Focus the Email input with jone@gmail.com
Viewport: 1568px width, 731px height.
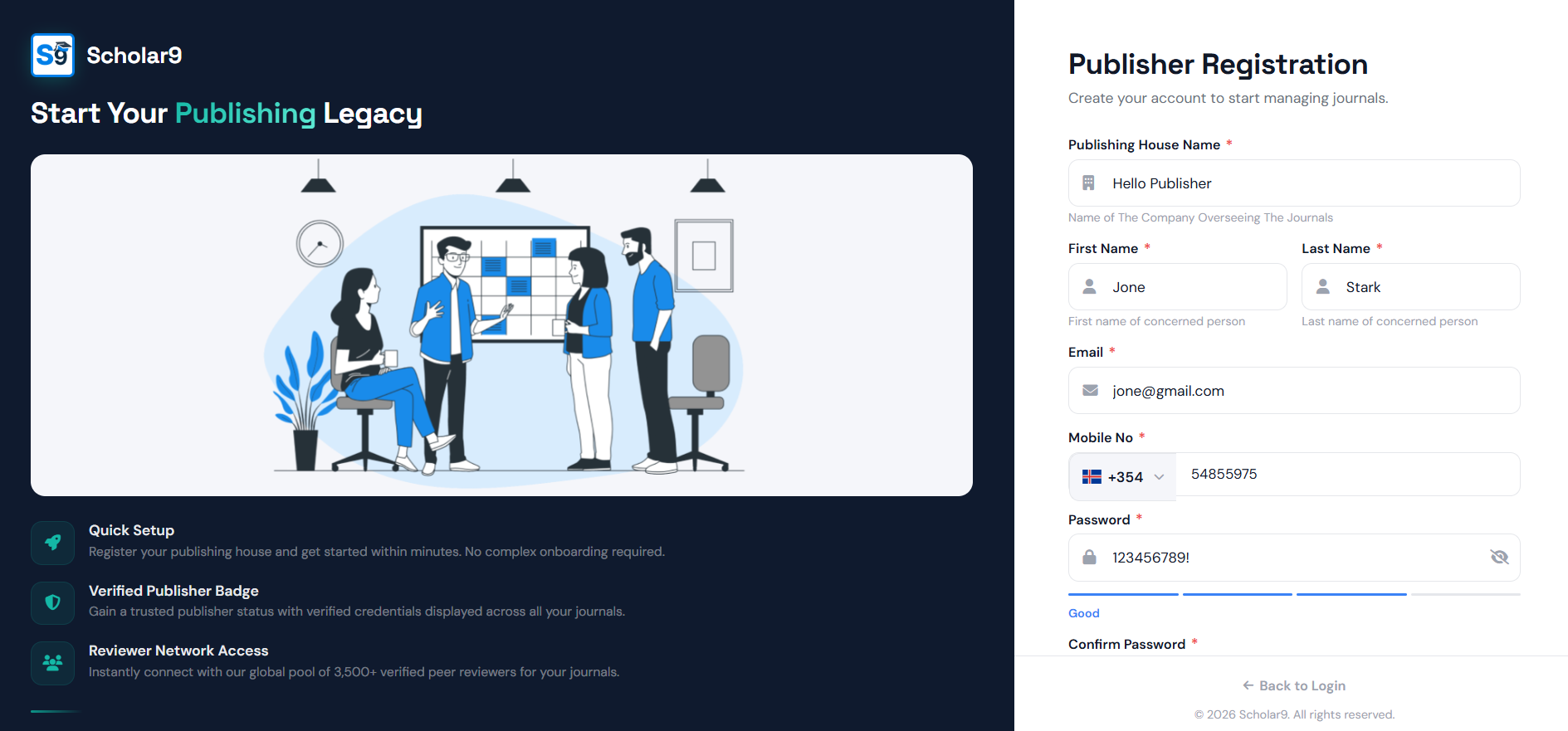pyautogui.click(x=1294, y=390)
